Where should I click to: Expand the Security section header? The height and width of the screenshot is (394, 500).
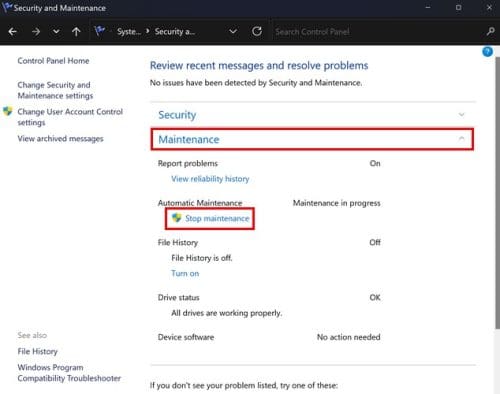click(x=312, y=115)
